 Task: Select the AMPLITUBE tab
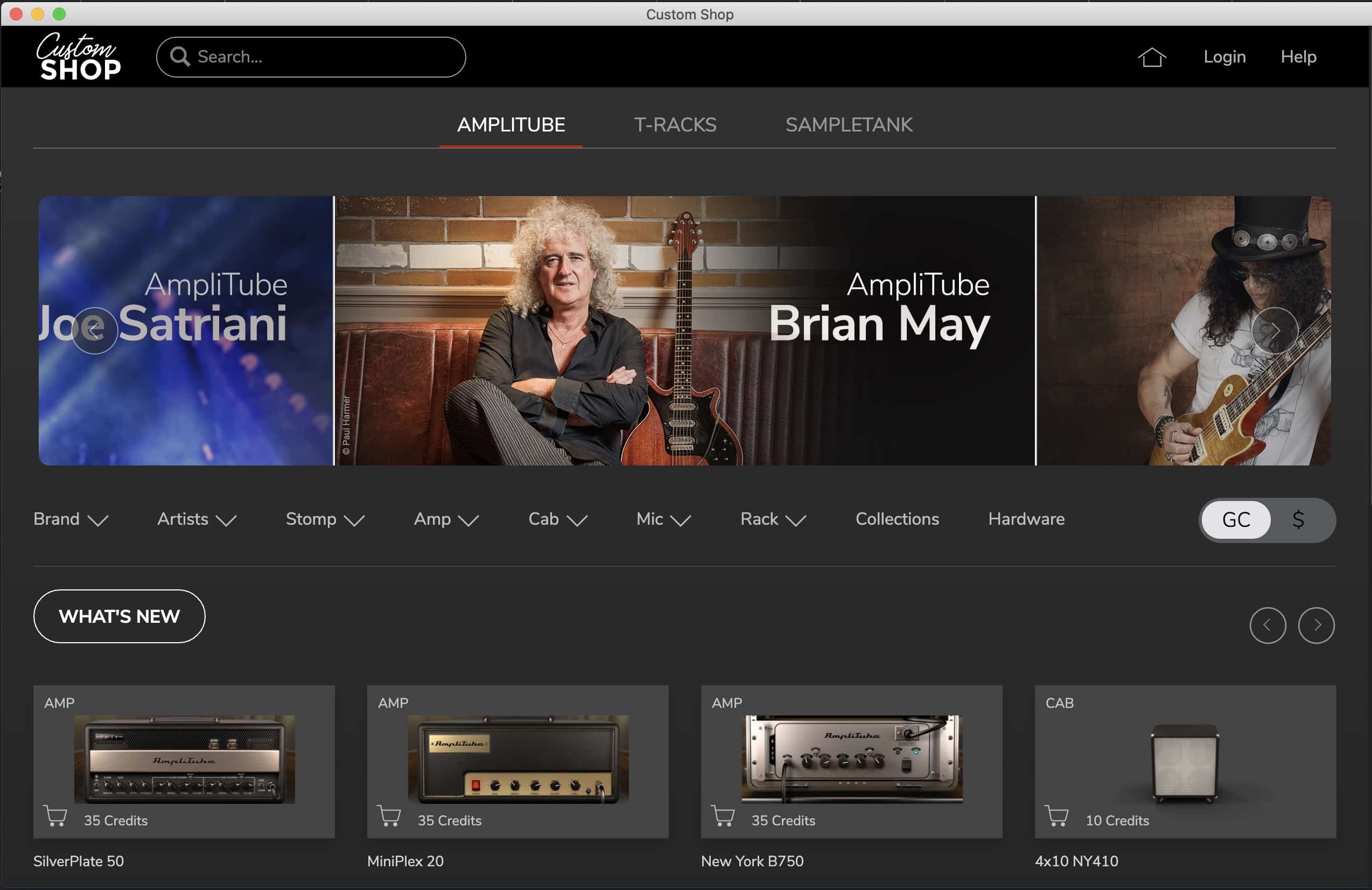tap(511, 125)
